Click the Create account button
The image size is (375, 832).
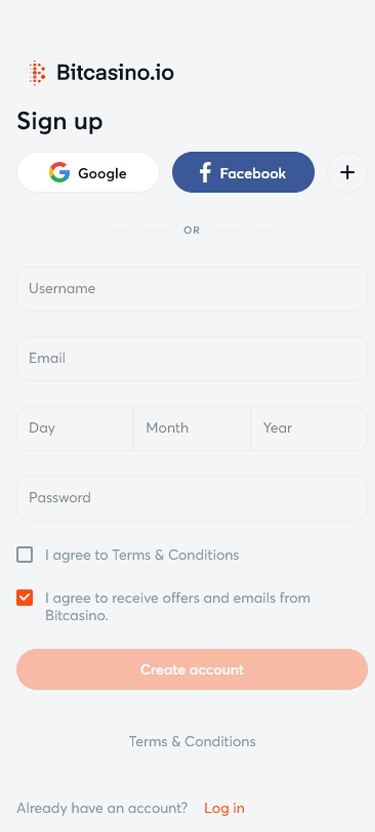pyautogui.click(x=192, y=670)
